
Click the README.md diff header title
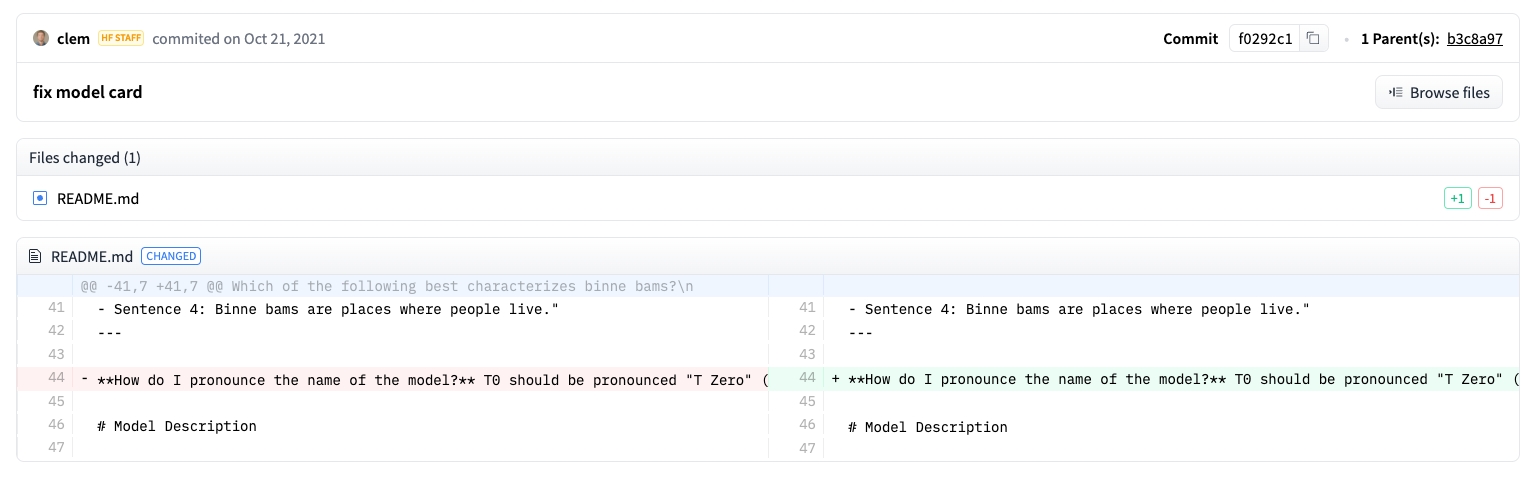tap(92, 256)
